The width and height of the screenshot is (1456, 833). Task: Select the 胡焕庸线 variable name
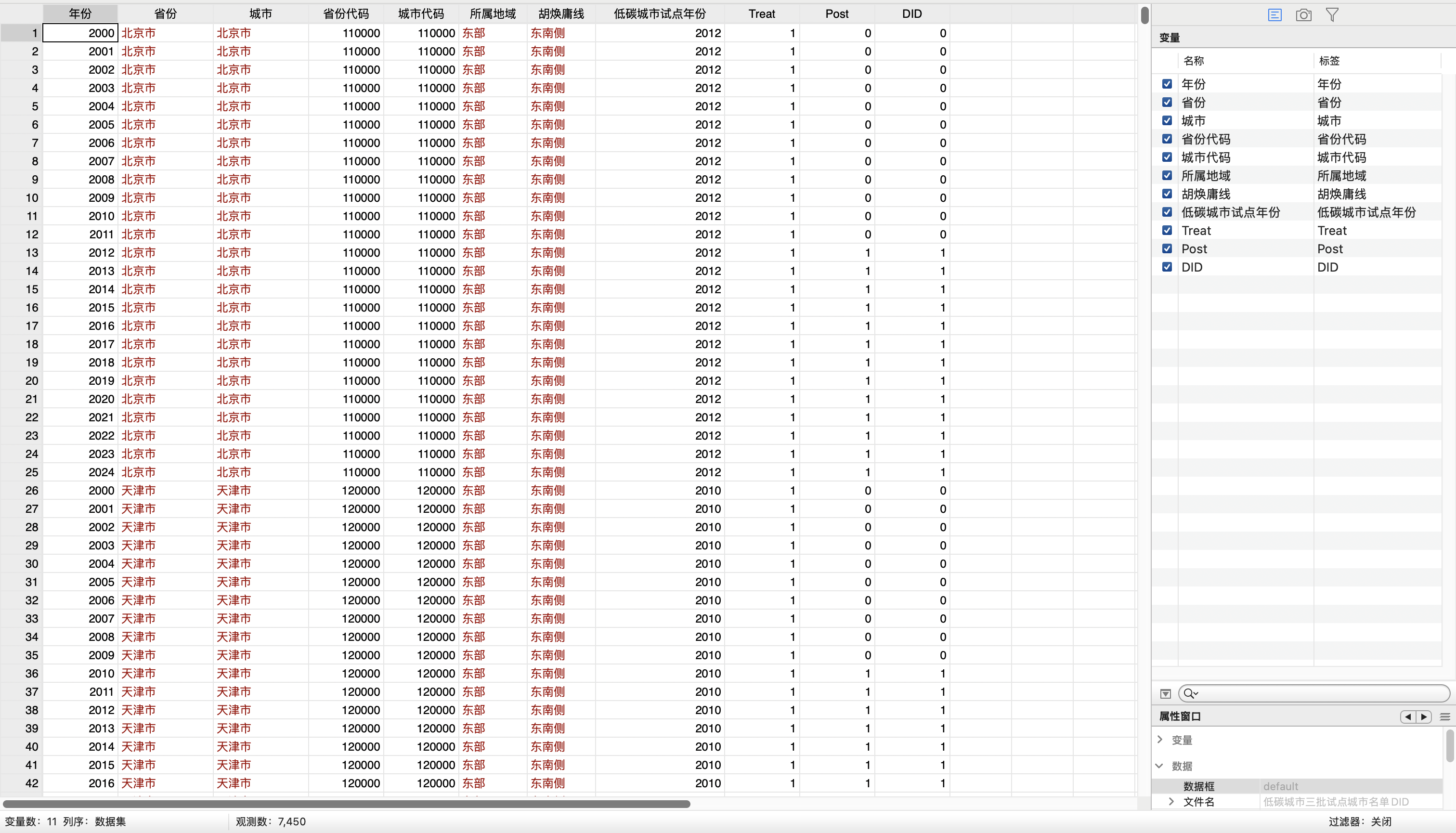point(1206,194)
